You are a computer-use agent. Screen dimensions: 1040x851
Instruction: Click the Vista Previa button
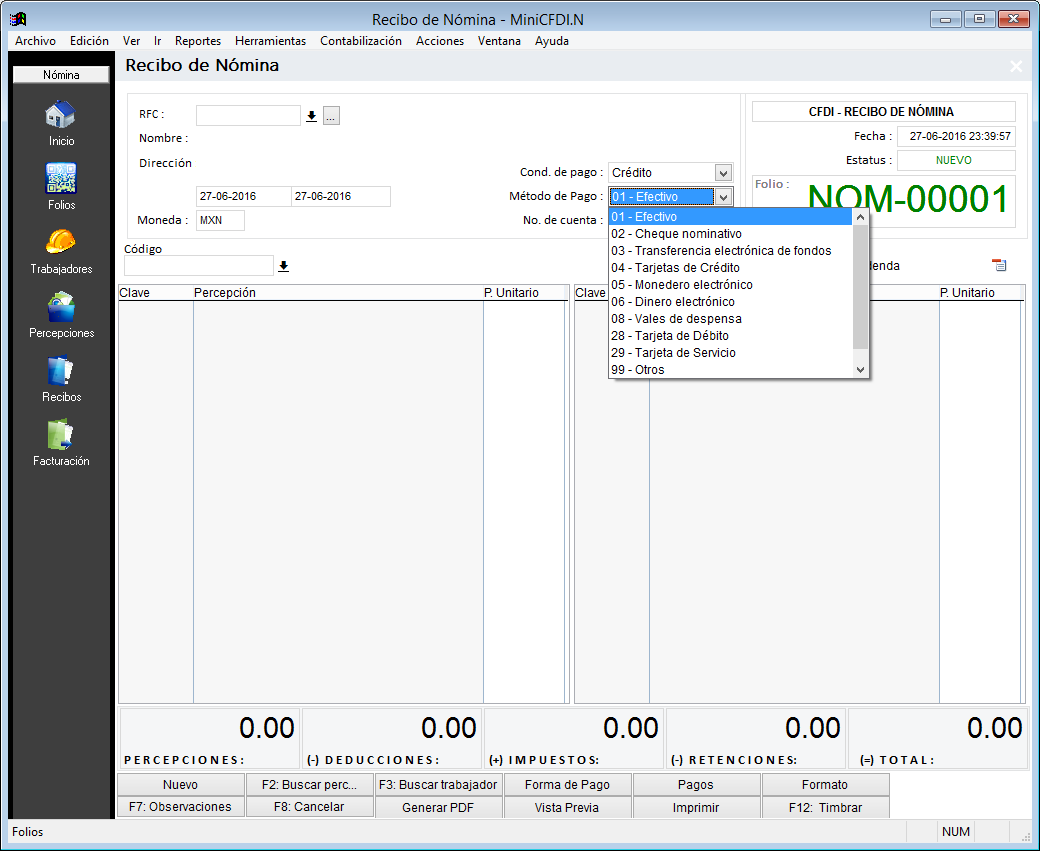(x=567, y=807)
